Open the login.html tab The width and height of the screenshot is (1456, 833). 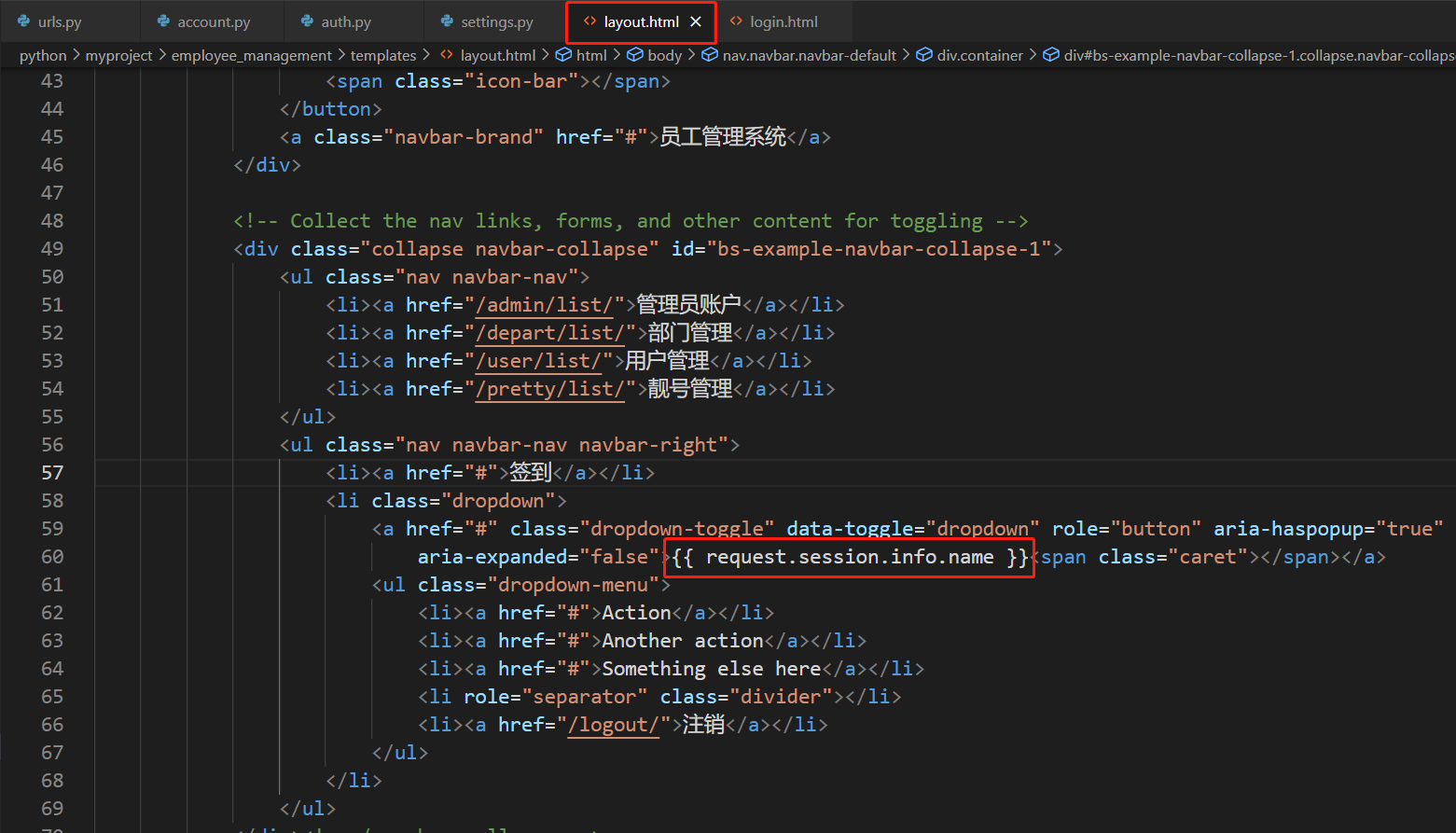783,21
